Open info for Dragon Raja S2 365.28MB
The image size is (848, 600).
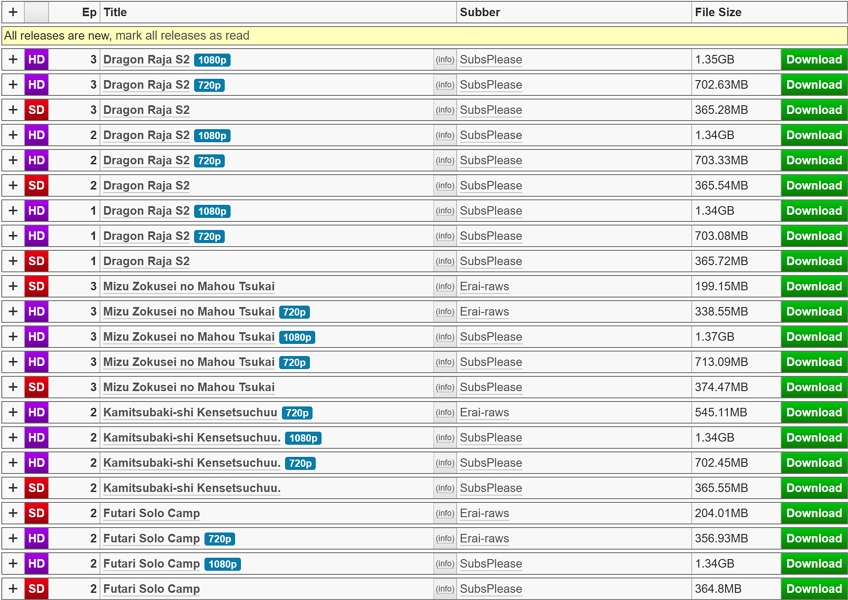445,110
